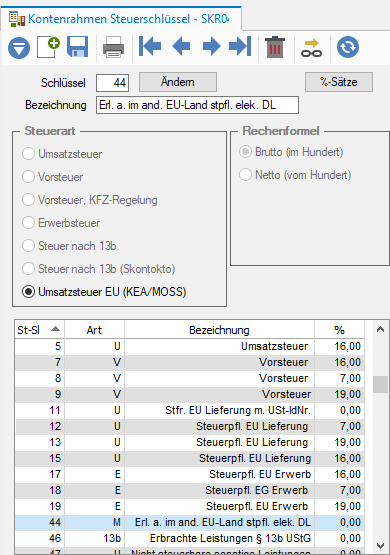
Task: Select row 46 Erbrachte Leistungen § 13b UStG
Action: point(189,538)
